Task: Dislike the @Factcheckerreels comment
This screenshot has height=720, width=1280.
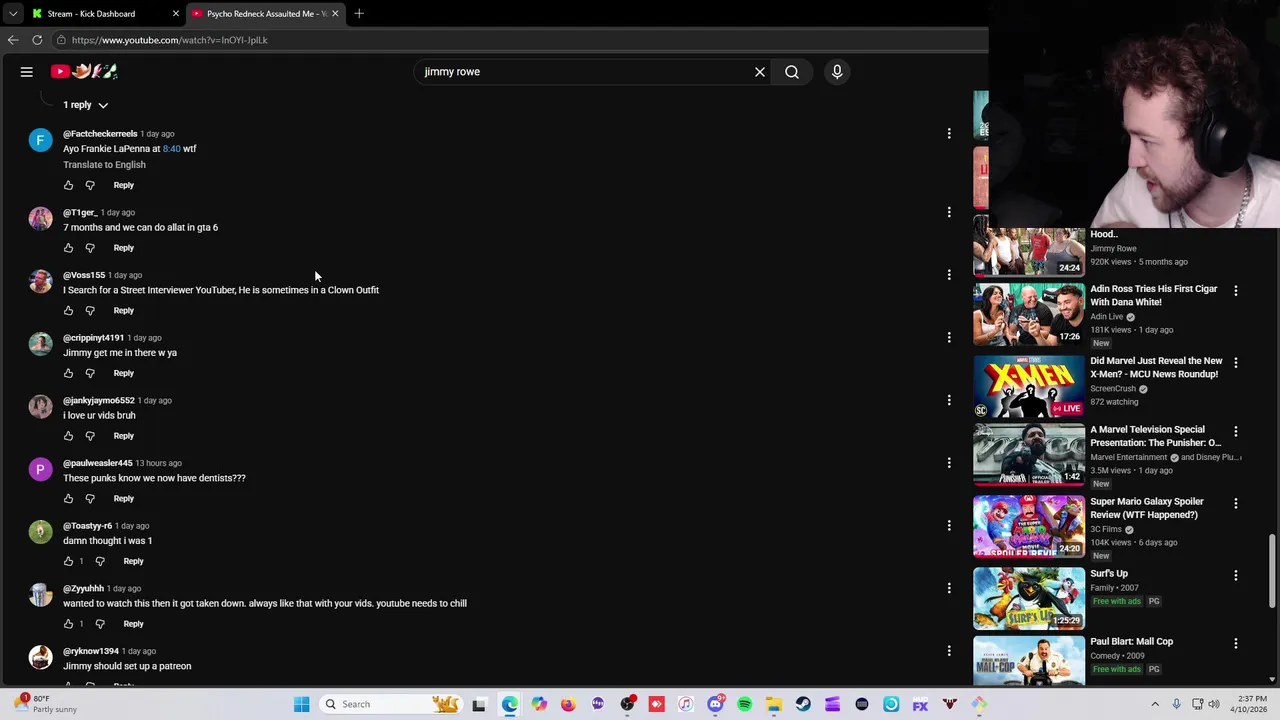Action: point(90,185)
